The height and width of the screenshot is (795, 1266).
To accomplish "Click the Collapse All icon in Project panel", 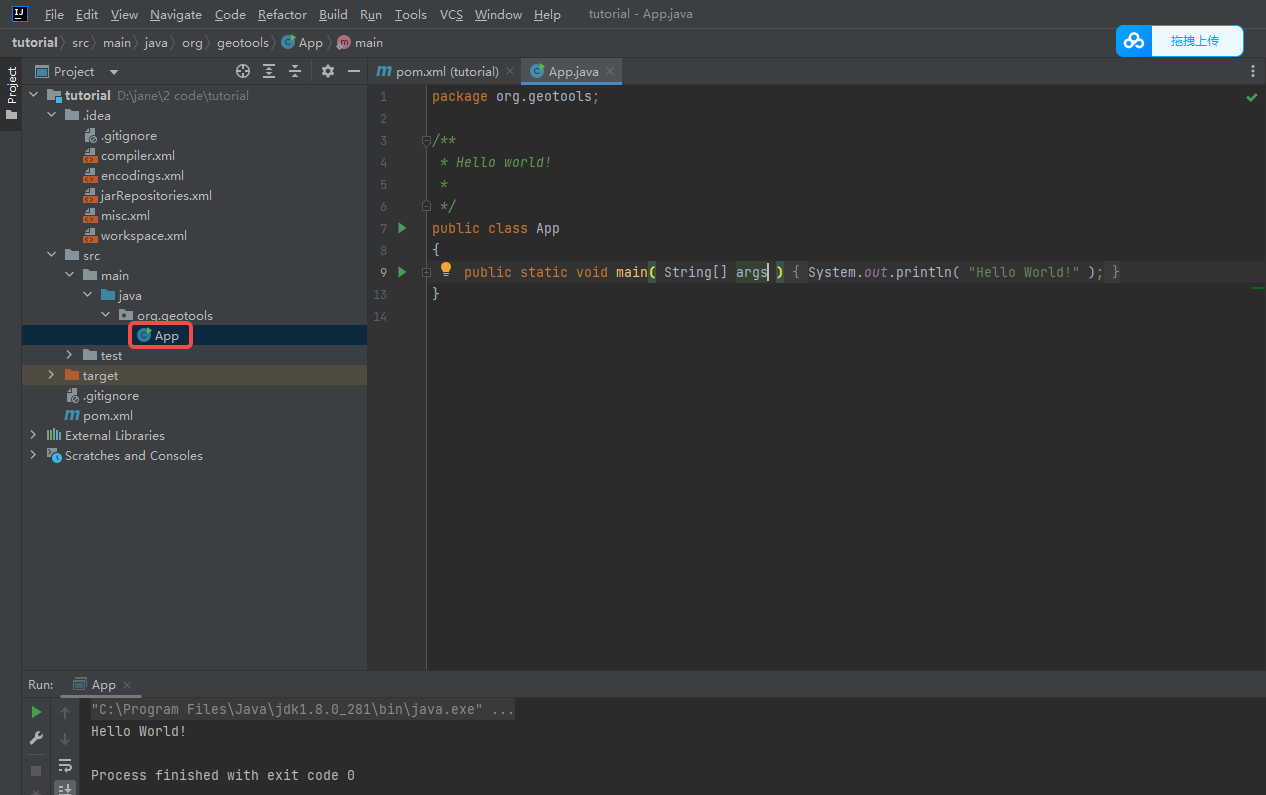I will 295,71.
